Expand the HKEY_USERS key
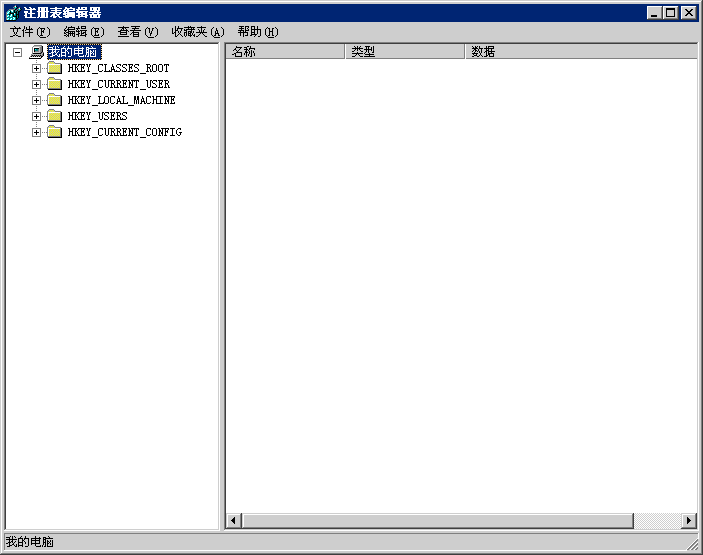The image size is (703, 555). coord(36,117)
